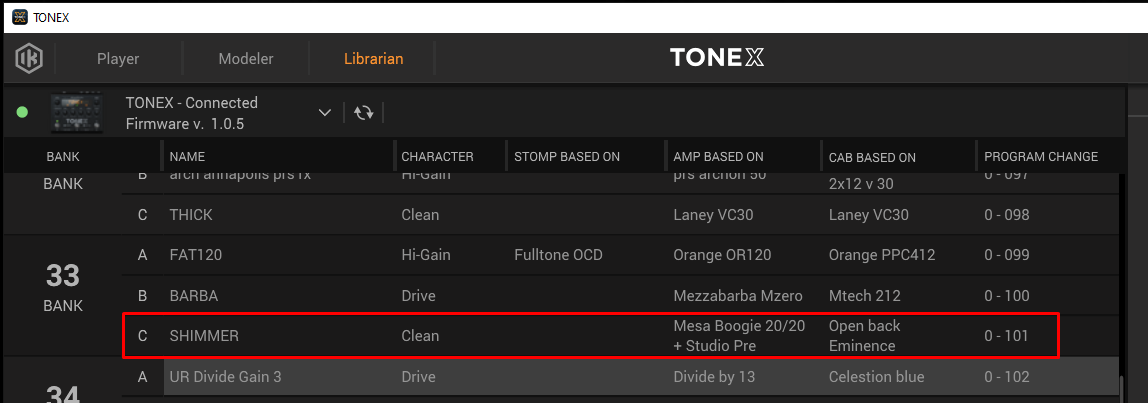Click the IK Multimedia logo icon
Image resolution: width=1148 pixels, height=403 pixels.
point(29,59)
